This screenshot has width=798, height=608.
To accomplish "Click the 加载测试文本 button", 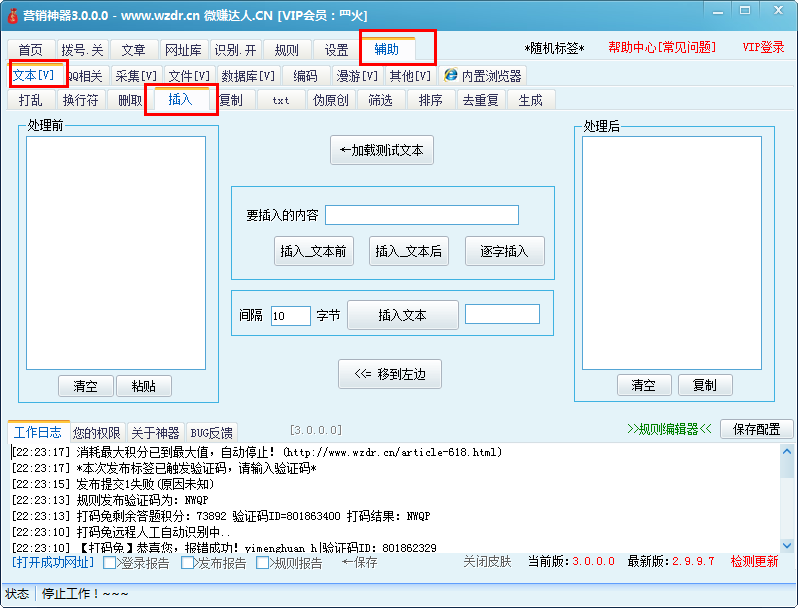I will [382, 150].
